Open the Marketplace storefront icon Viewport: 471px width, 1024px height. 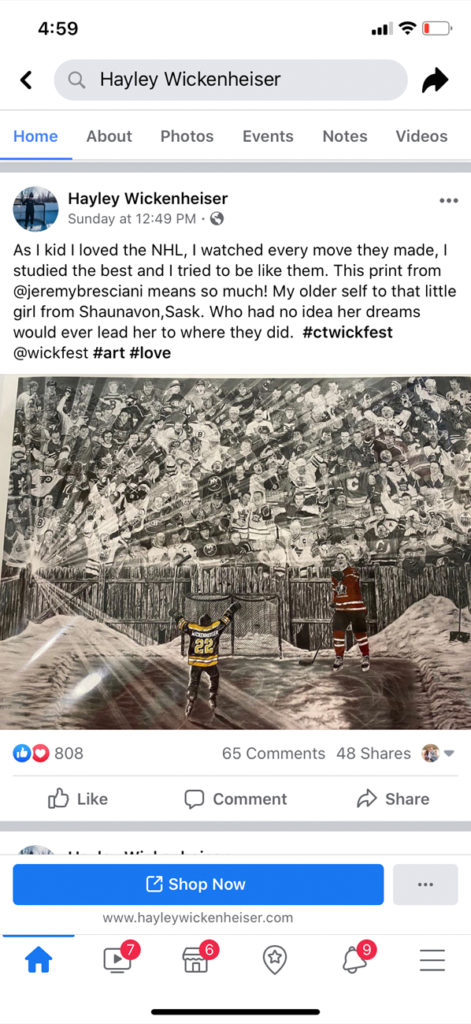tap(196, 959)
